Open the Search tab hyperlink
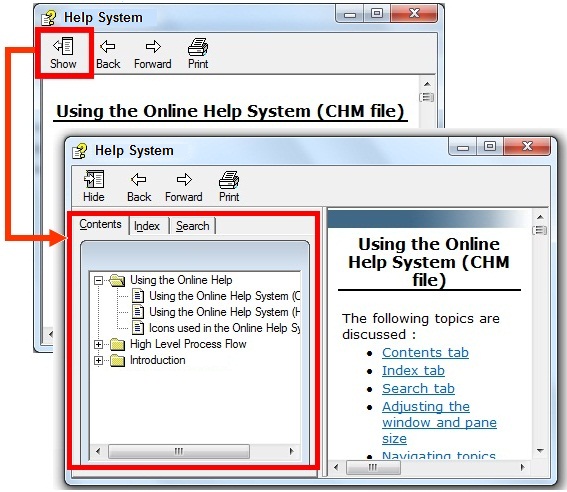The width and height of the screenshot is (567, 492). (x=418, y=389)
